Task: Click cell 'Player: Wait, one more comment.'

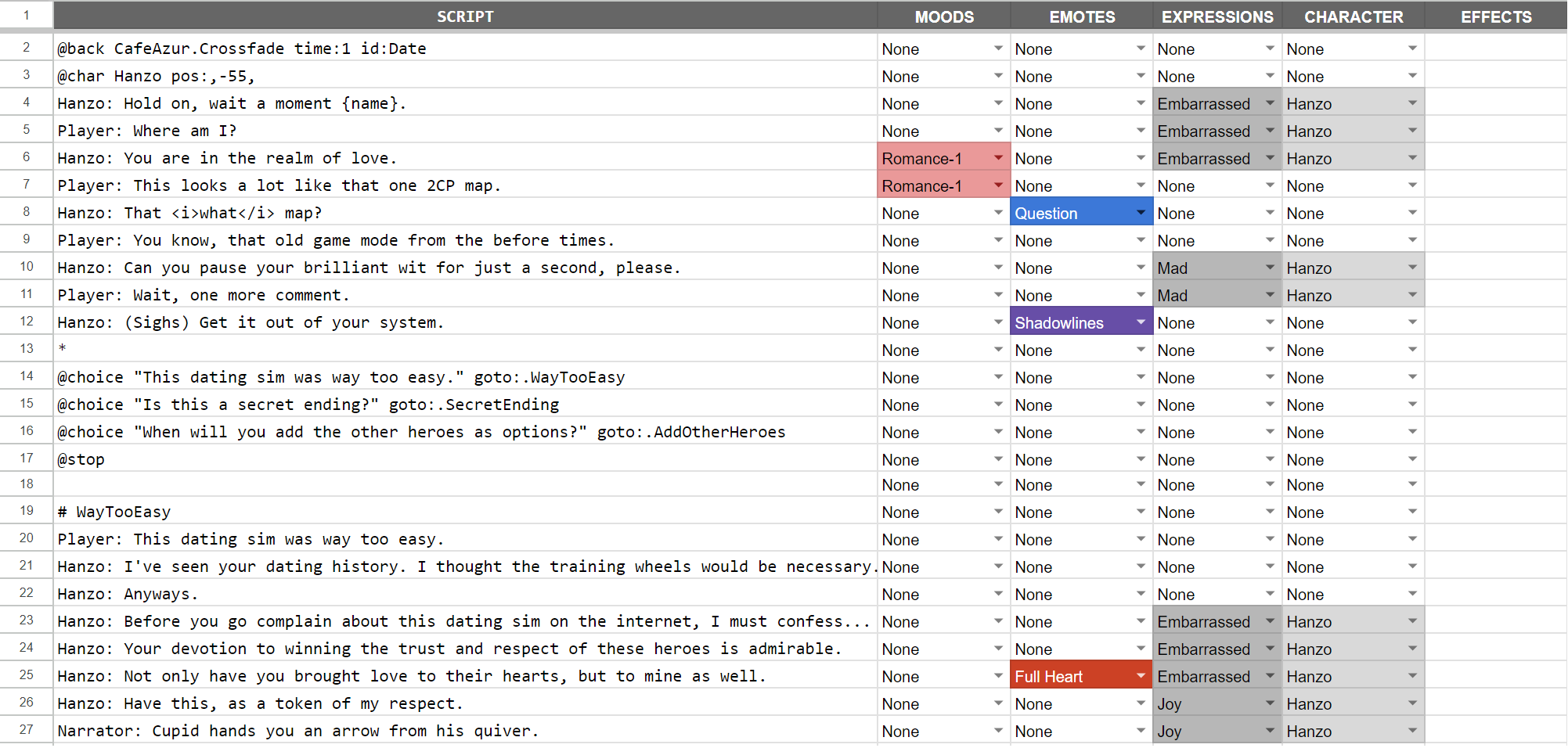Action: (x=465, y=295)
